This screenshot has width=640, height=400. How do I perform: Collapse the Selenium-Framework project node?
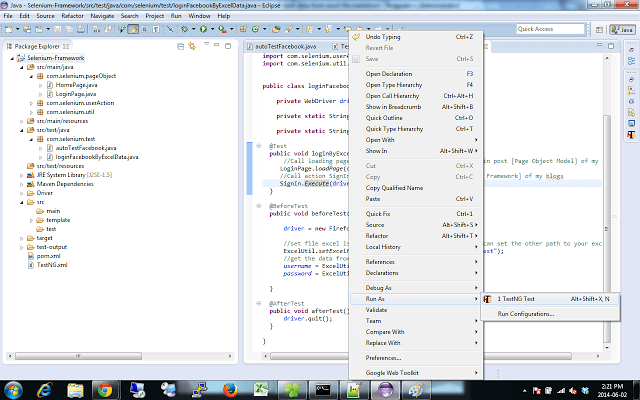[12, 58]
